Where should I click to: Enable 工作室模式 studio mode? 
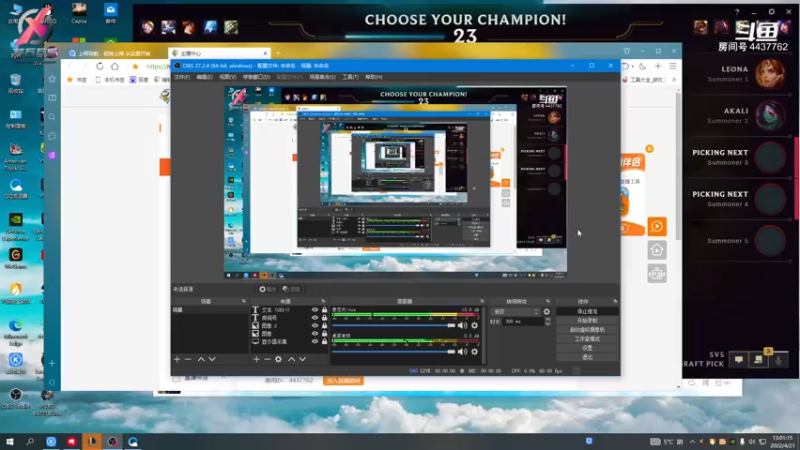coord(587,339)
